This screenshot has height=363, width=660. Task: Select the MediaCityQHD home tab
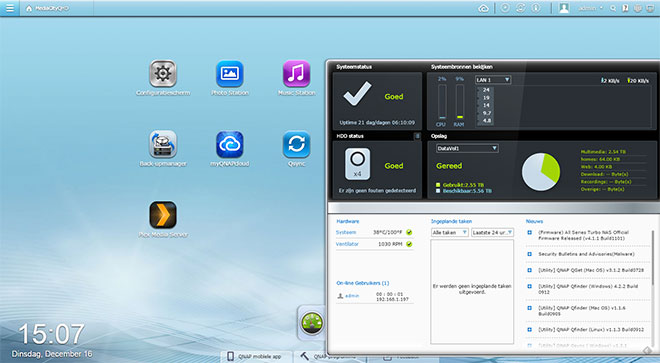(47, 8)
